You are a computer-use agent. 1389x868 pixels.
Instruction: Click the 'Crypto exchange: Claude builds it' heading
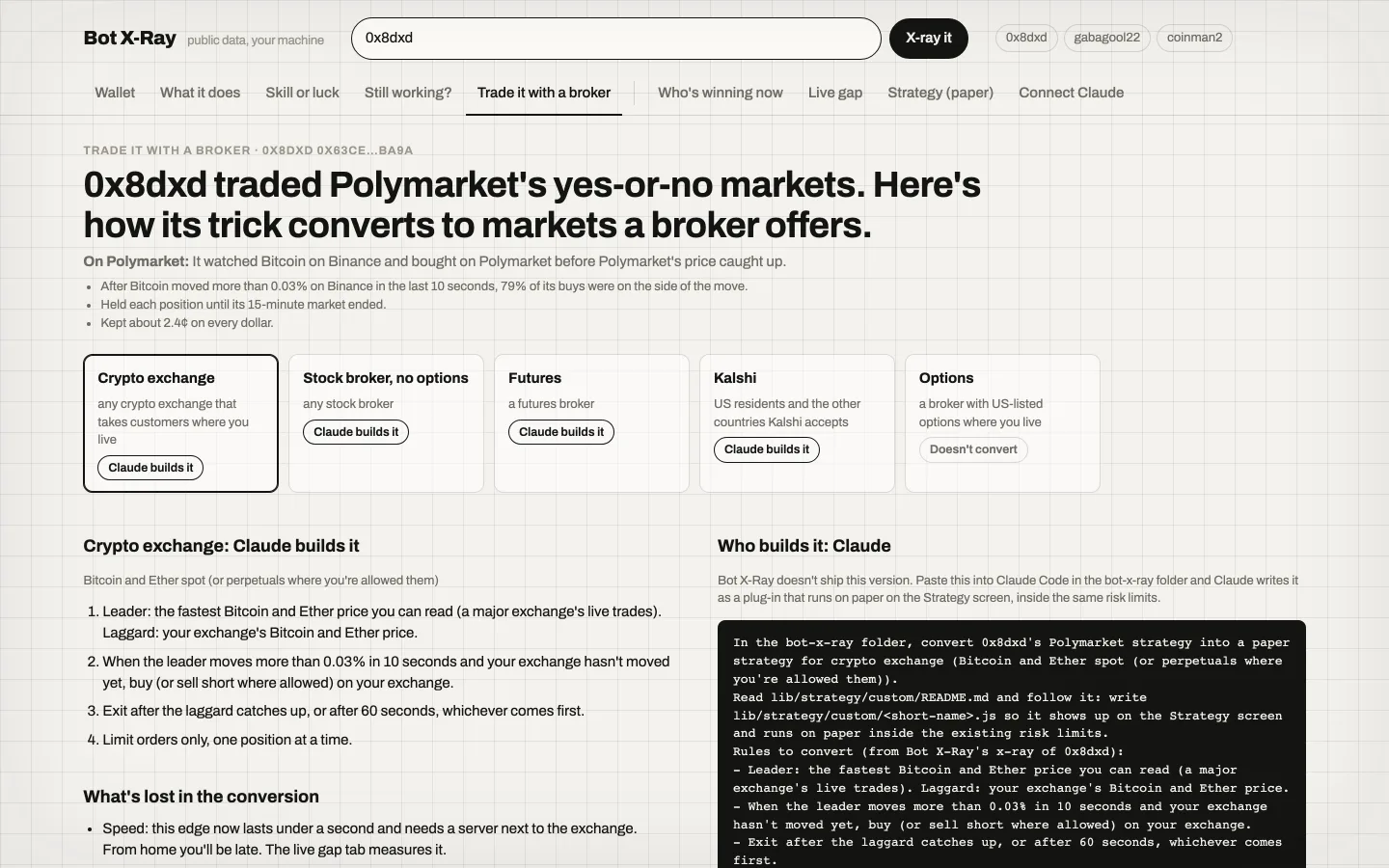tap(221, 546)
